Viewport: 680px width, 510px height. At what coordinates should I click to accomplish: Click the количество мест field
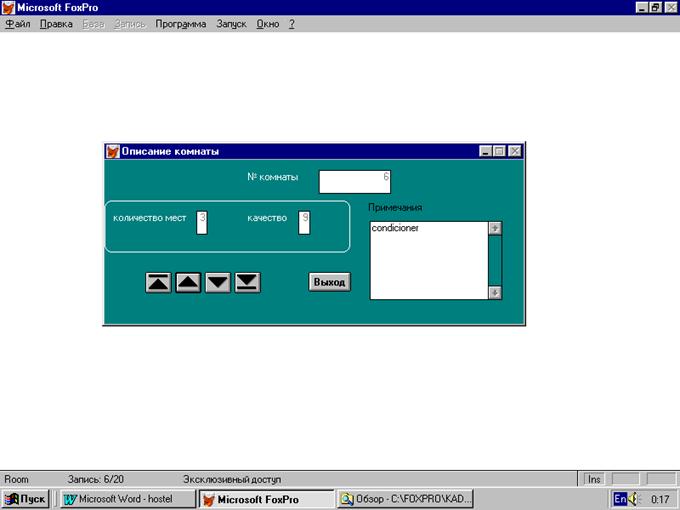201,221
